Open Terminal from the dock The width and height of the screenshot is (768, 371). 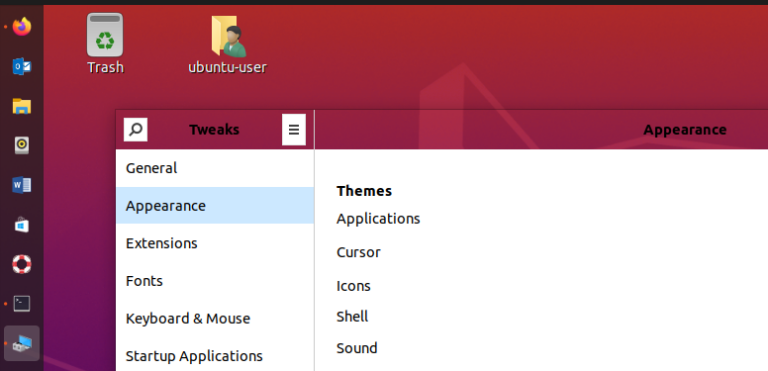tap(22, 304)
